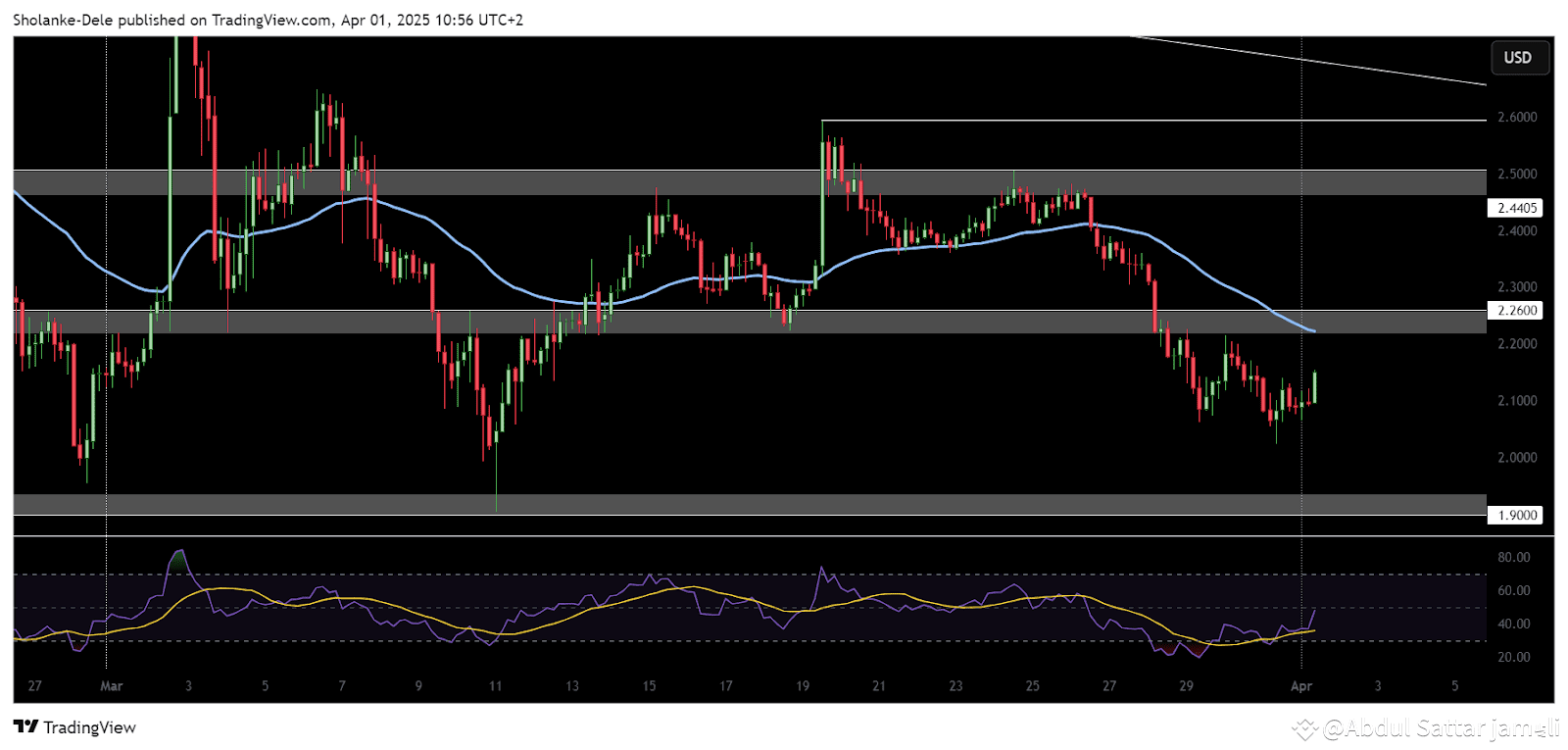Click the USD currency button
The width and height of the screenshot is (1568, 750).
[x=1518, y=58]
